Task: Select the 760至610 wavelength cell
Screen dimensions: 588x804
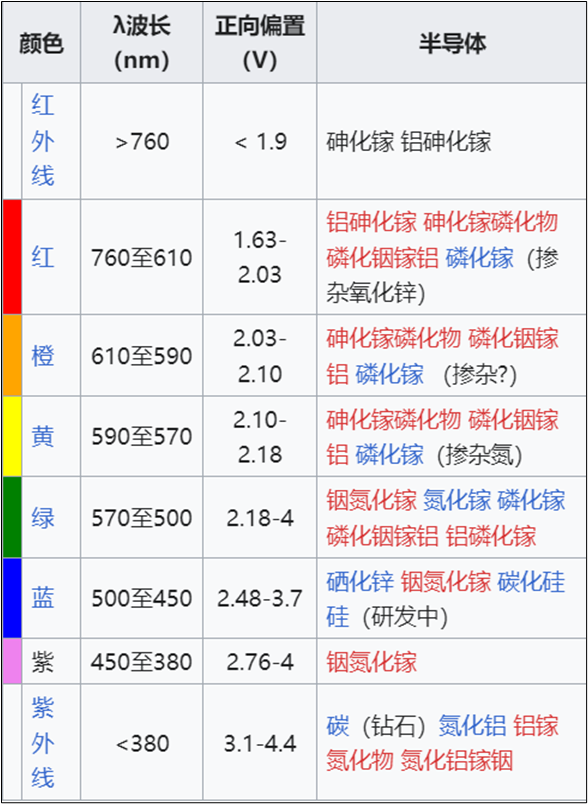Action: tap(141, 257)
